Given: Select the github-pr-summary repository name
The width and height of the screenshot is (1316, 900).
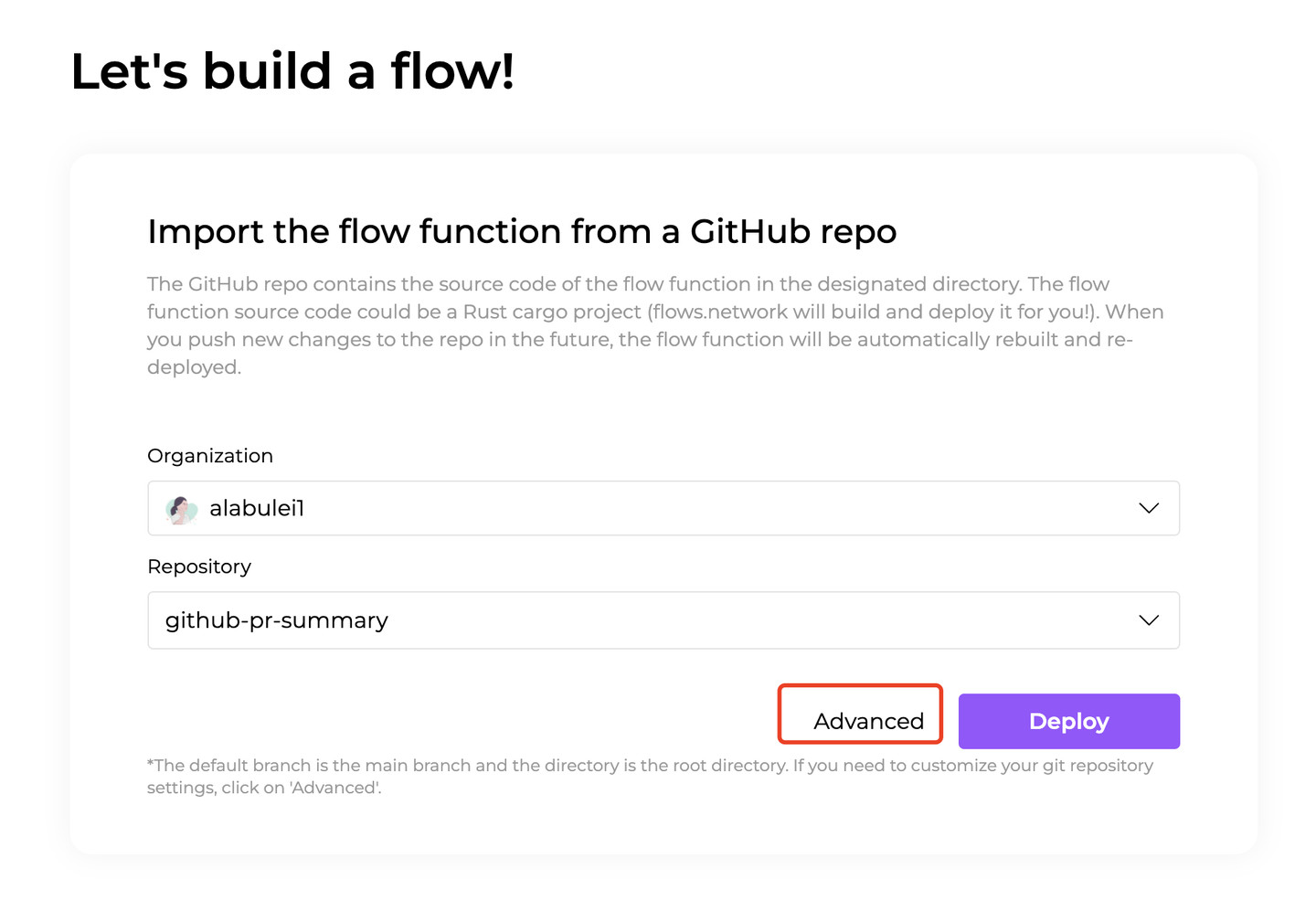Looking at the screenshot, I should [x=277, y=620].
